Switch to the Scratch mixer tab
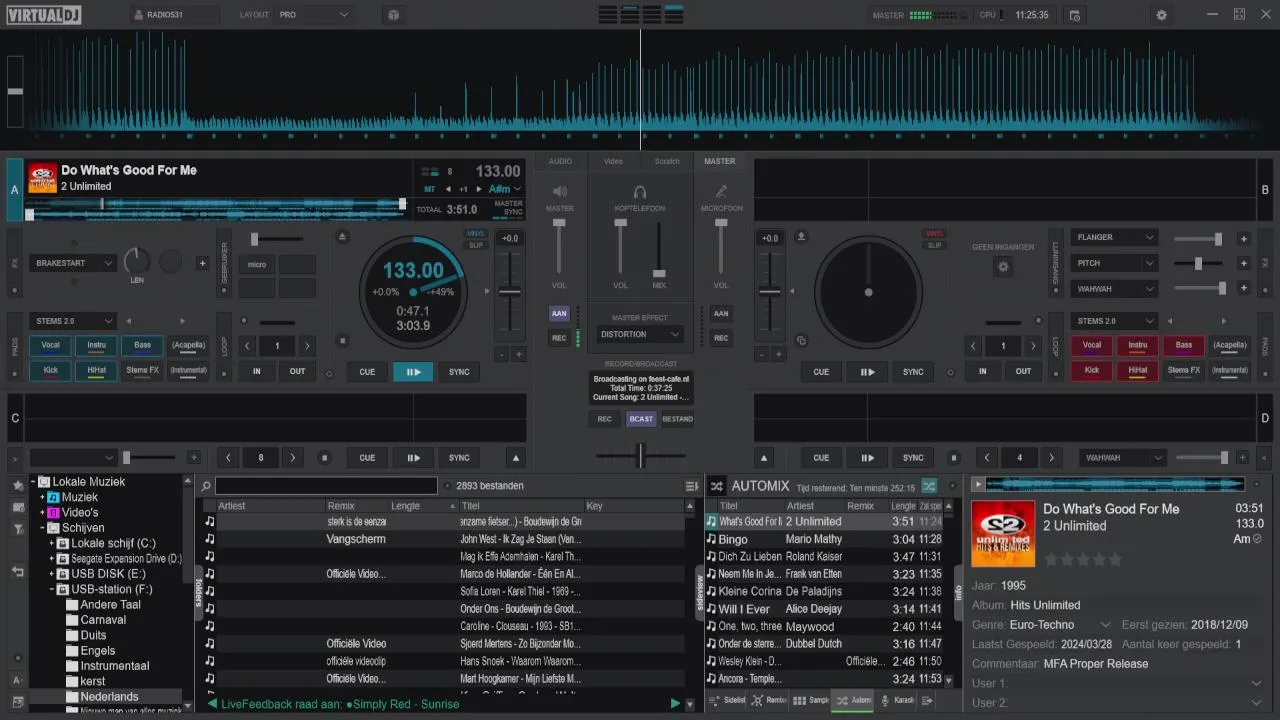This screenshot has width=1280, height=720. click(667, 161)
